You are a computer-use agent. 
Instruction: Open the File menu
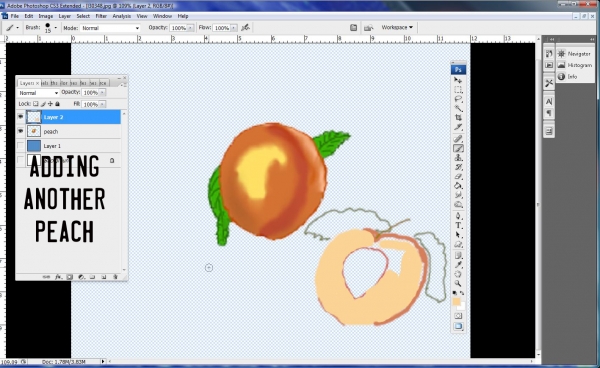coord(15,16)
